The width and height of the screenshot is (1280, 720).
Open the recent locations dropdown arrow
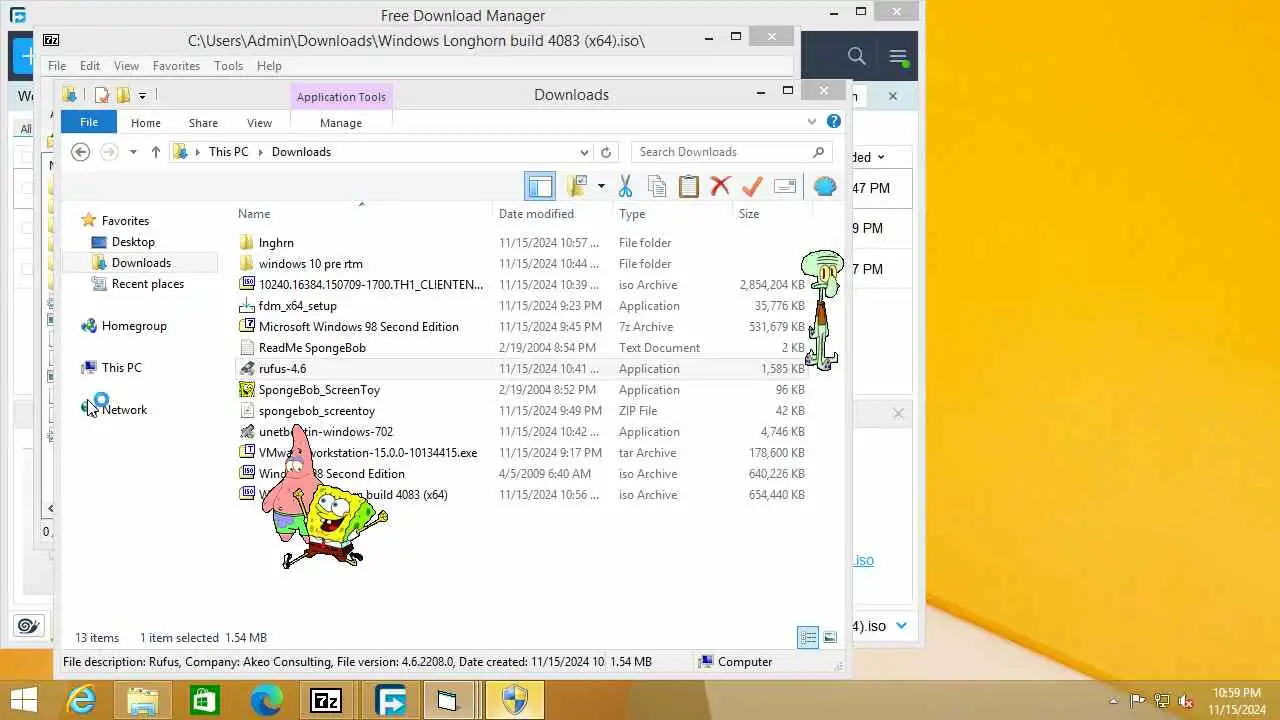[133, 152]
